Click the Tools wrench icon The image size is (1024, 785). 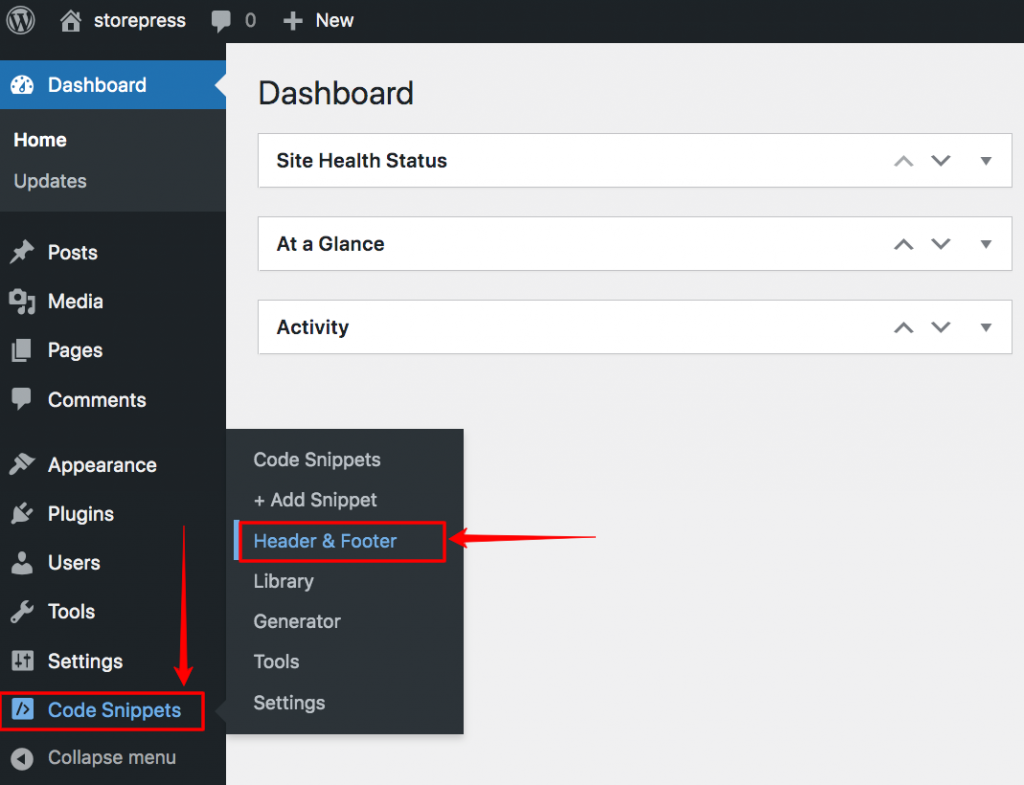point(21,612)
